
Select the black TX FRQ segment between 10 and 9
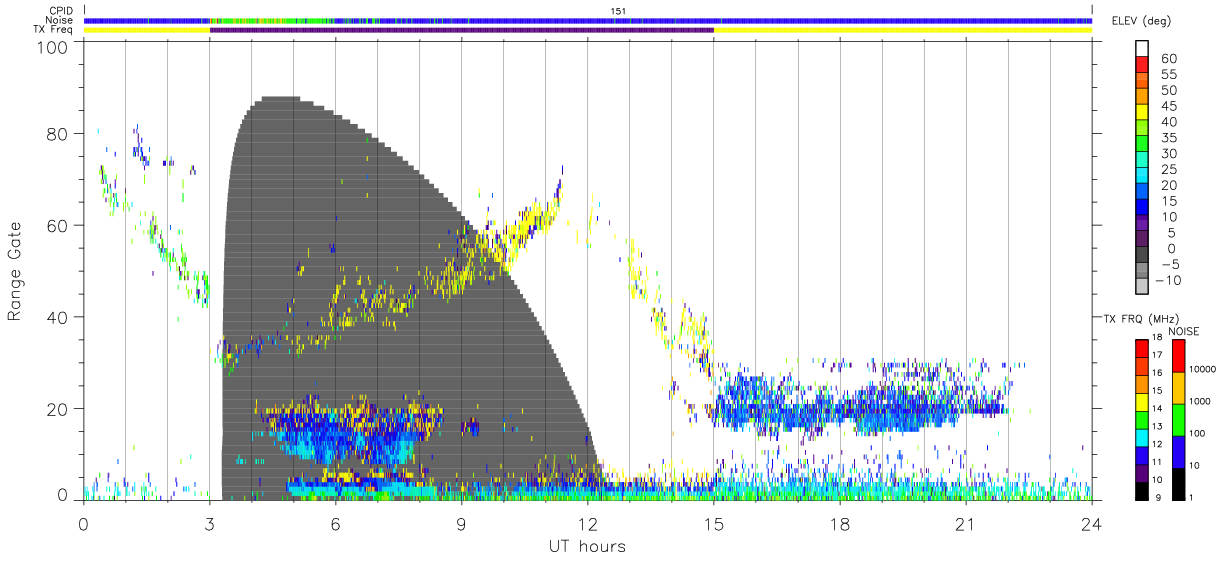coord(1141,492)
